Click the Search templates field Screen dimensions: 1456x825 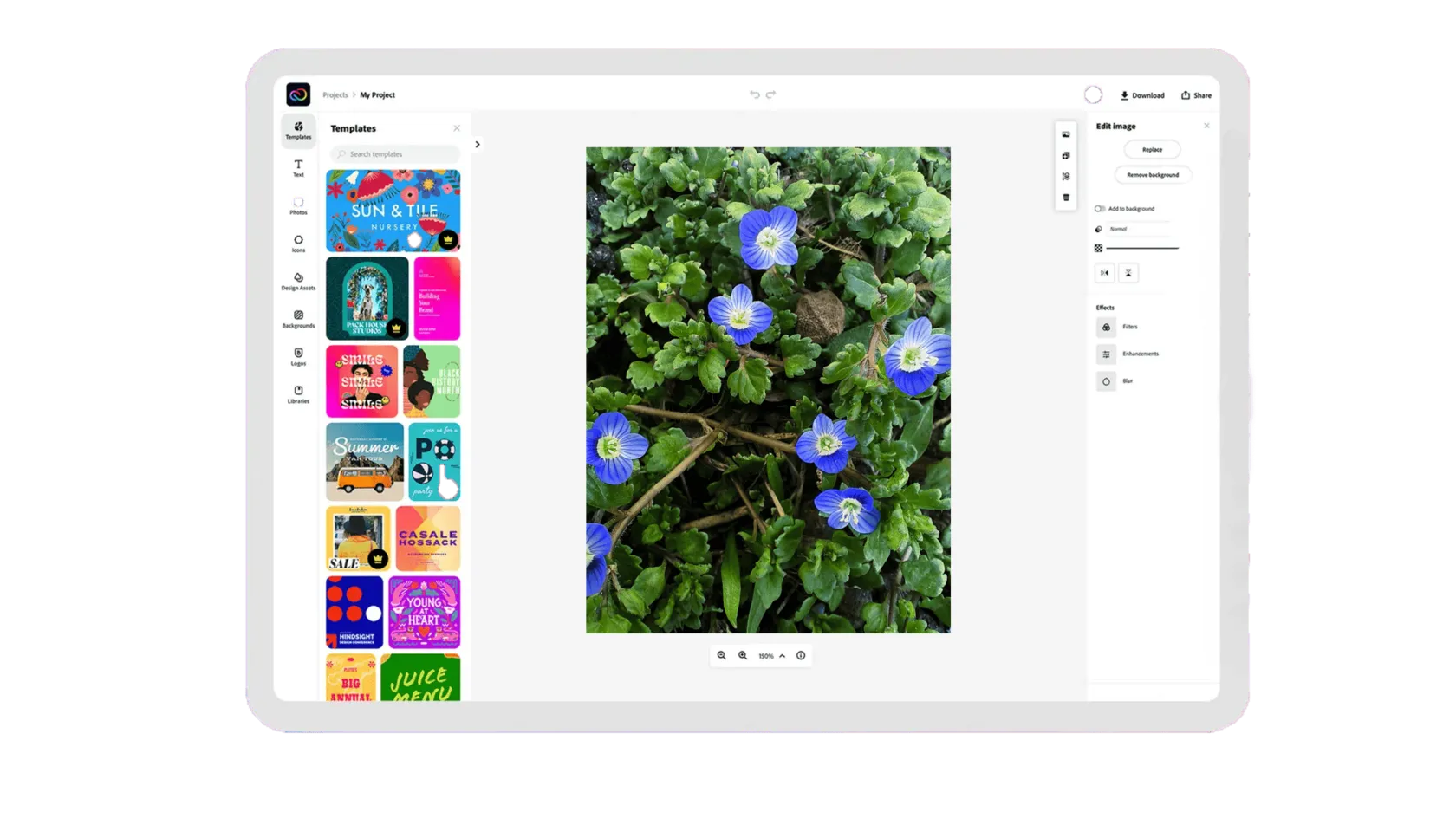(x=395, y=154)
